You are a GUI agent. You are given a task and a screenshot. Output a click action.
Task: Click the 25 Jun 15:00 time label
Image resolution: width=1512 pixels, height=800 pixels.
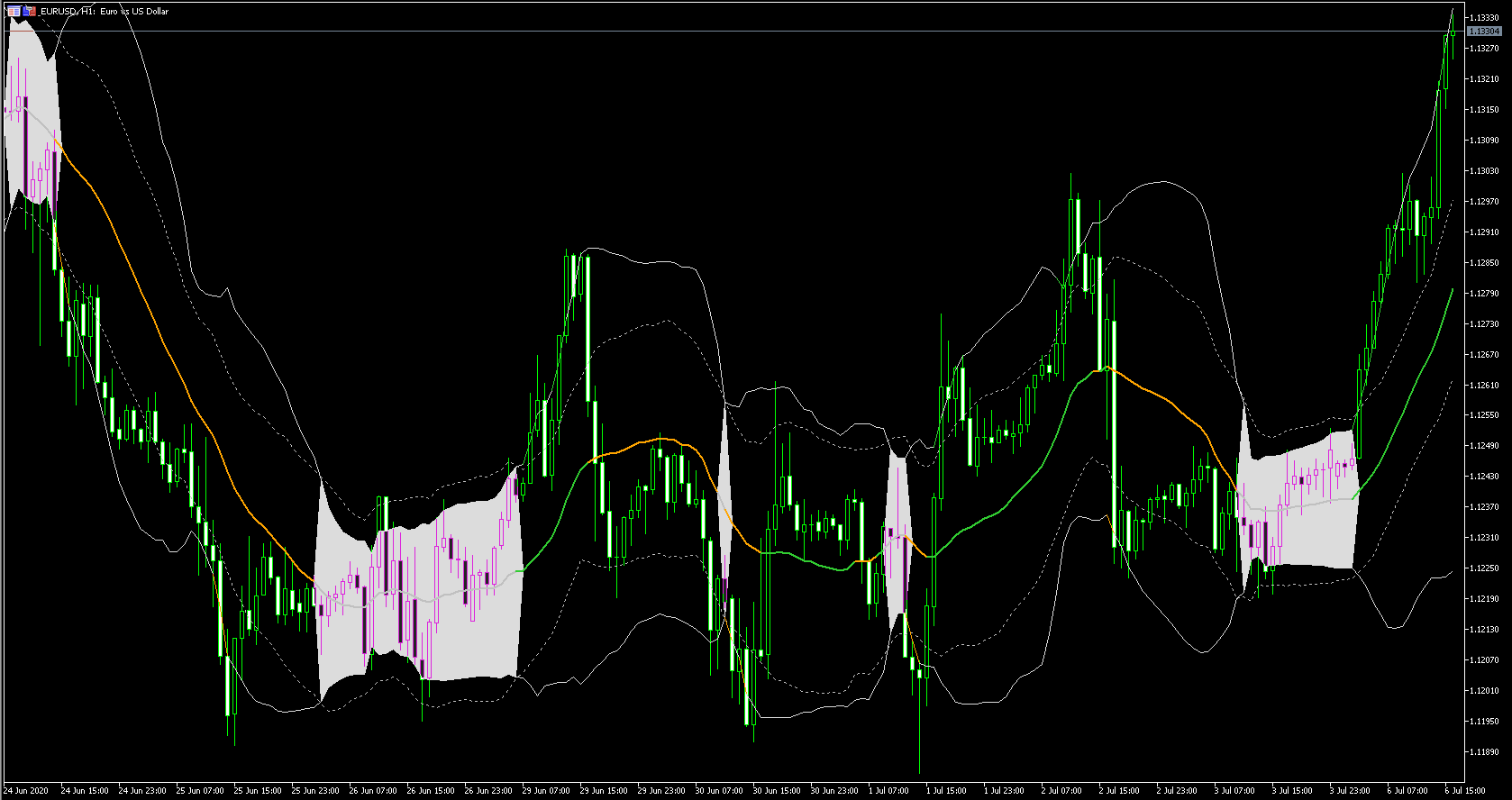258,791
